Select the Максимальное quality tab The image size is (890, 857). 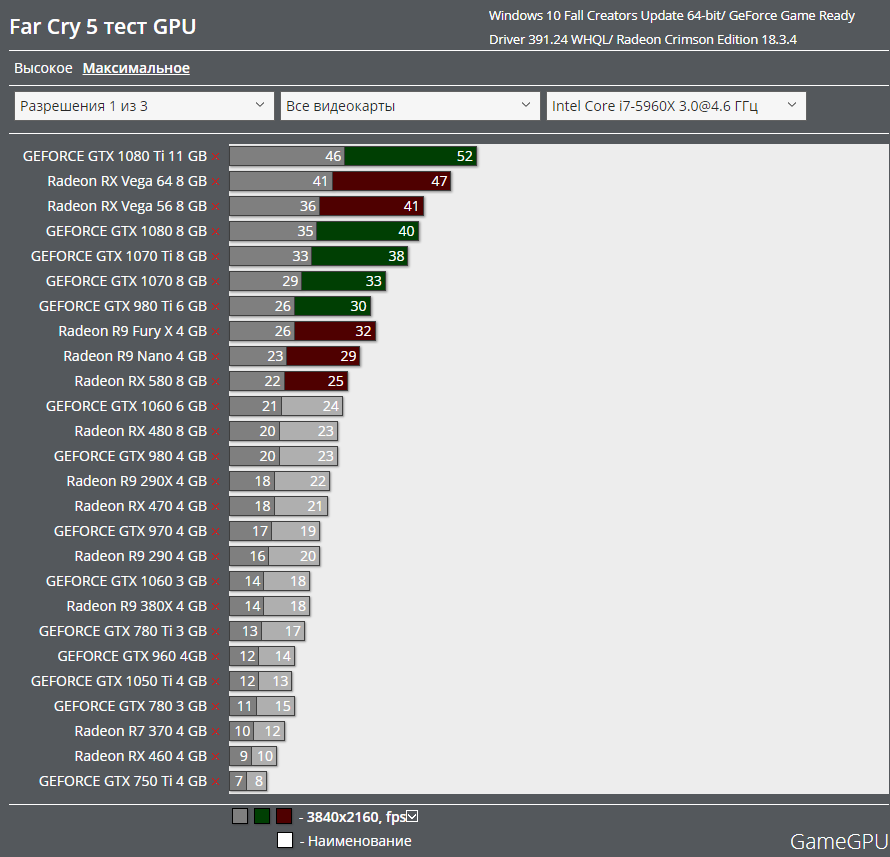click(136, 68)
